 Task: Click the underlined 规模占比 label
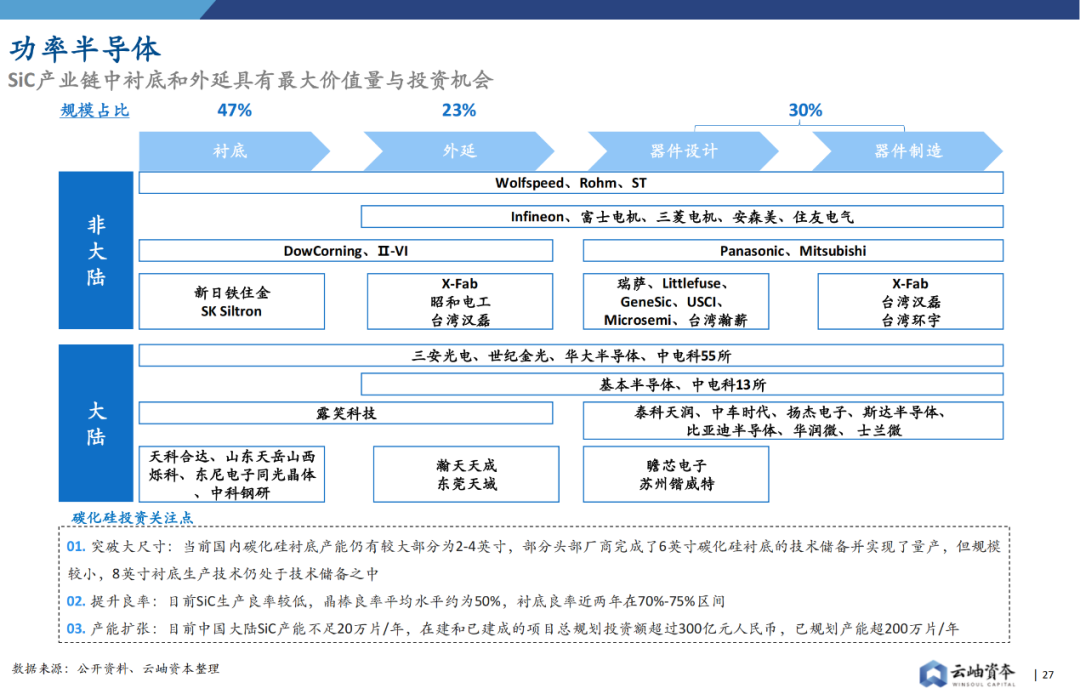[94, 110]
